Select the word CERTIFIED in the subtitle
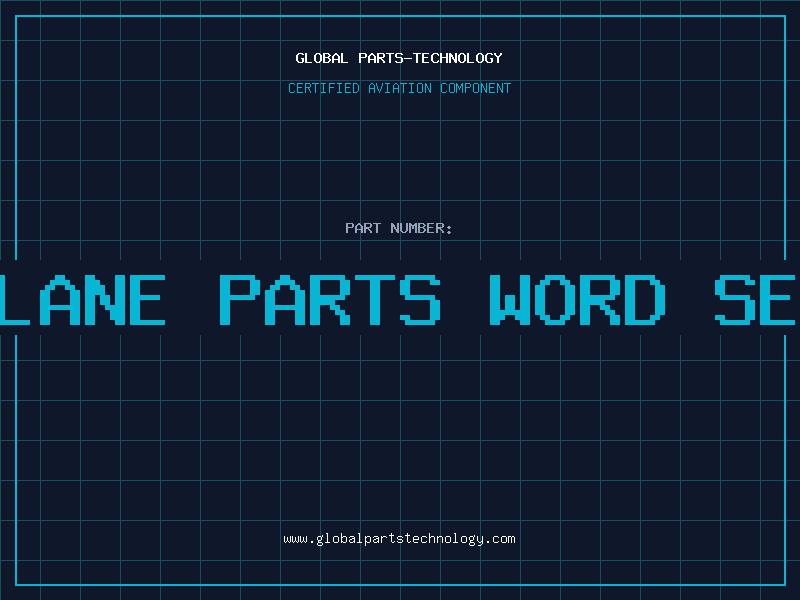This screenshot has width=800, height=600. tap(324, 88)
